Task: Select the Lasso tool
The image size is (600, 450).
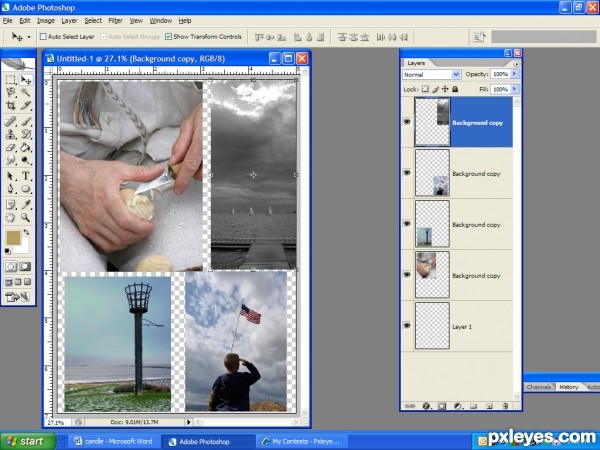Action: (x=11, y=92)
